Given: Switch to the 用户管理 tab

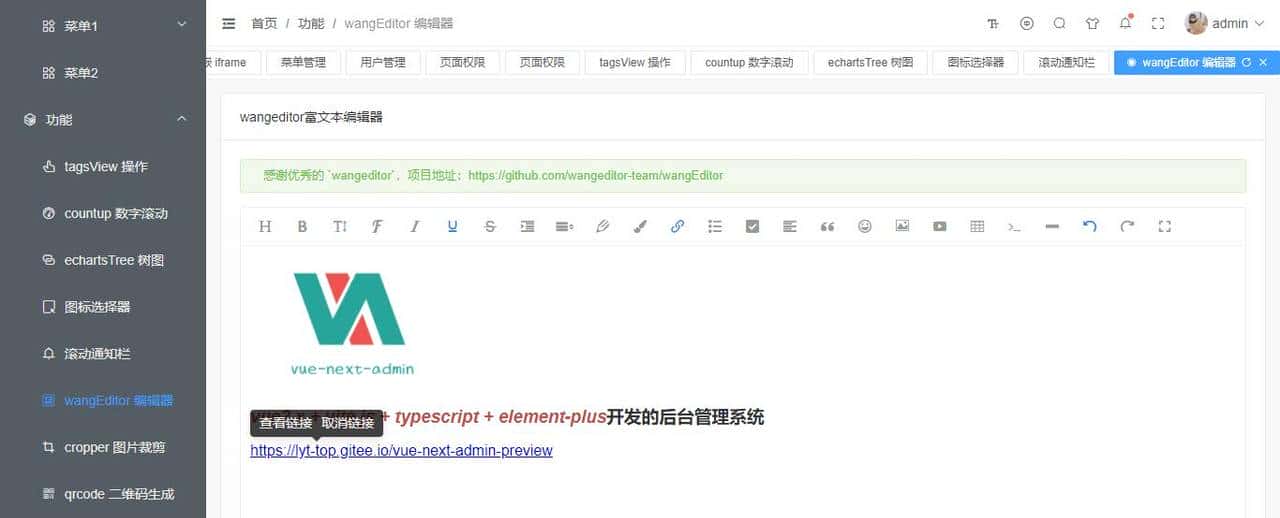Looking at the screenshot, I should click(383, 62).
